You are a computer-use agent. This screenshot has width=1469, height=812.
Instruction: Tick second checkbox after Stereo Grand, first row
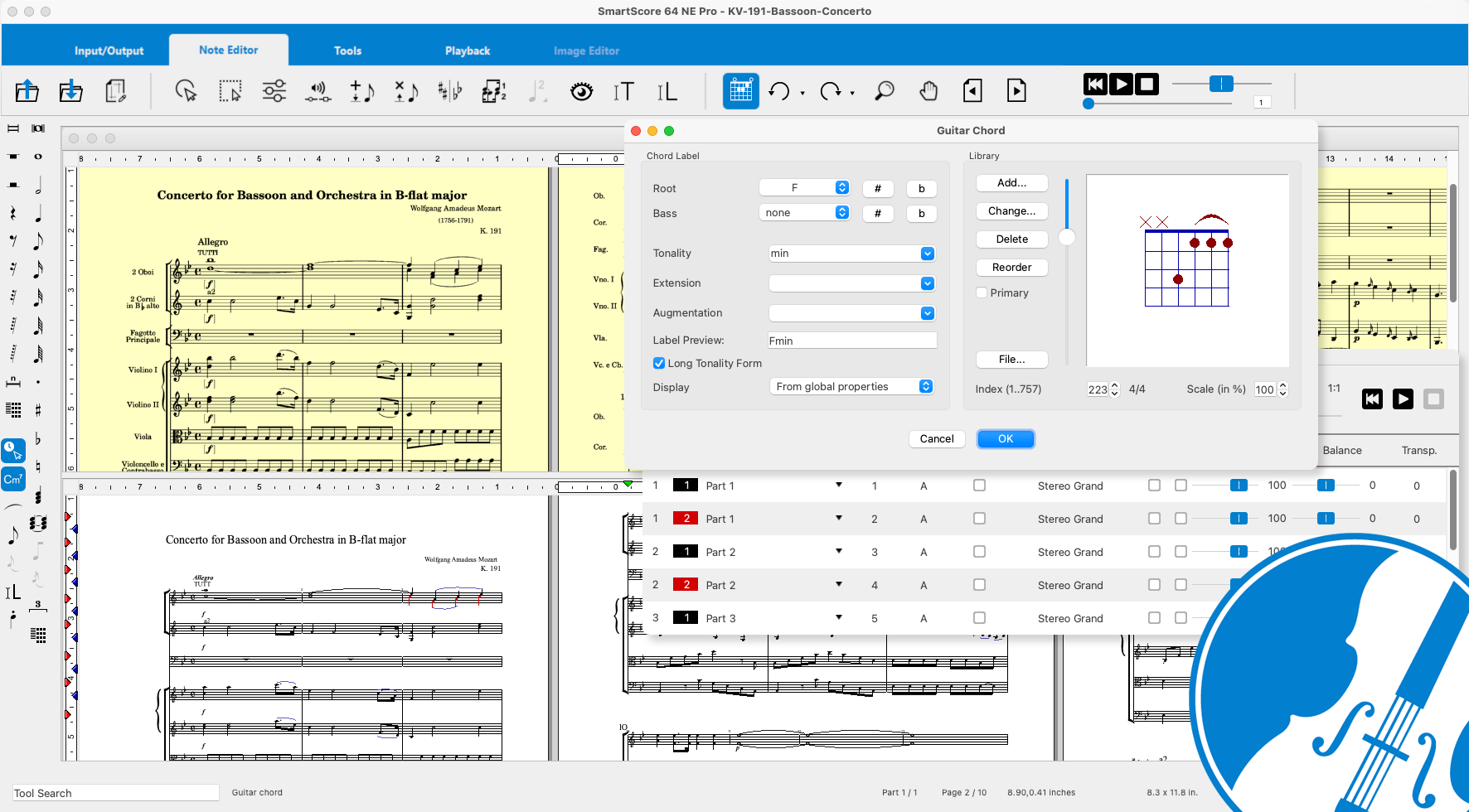tap(1181, 486)
